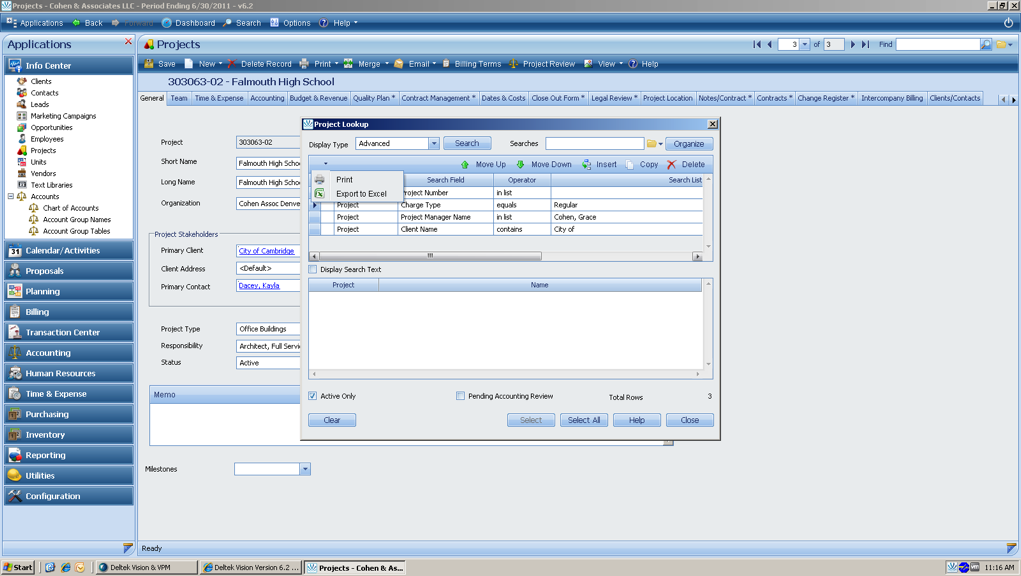
Task: Click the Insert row icon
Action: coord(587,164)
